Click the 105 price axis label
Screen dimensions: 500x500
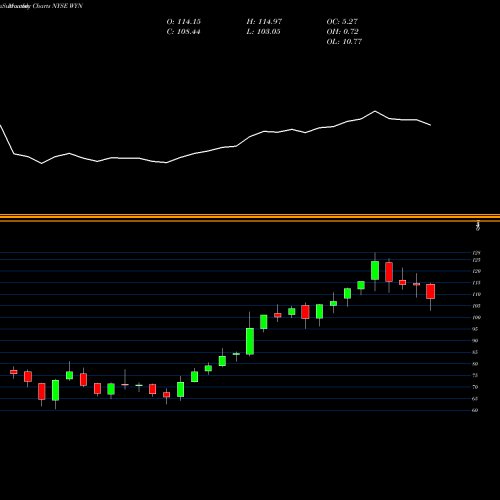pyautogui.click(x=476, y=306)
